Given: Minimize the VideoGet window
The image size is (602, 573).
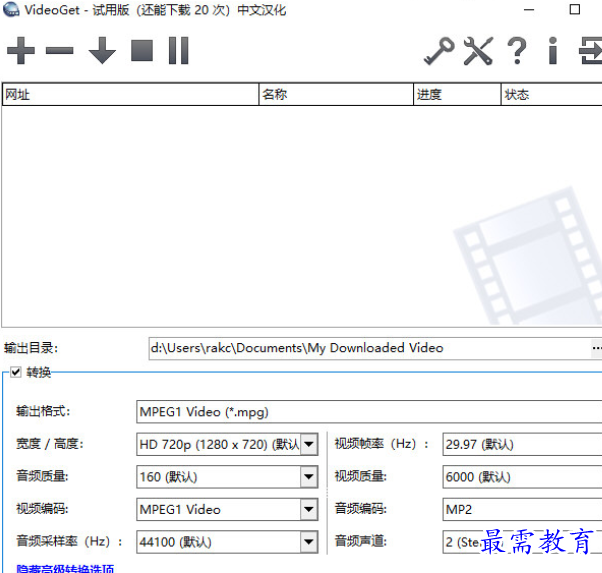Looking at the screenshot, I should point(529,10).
